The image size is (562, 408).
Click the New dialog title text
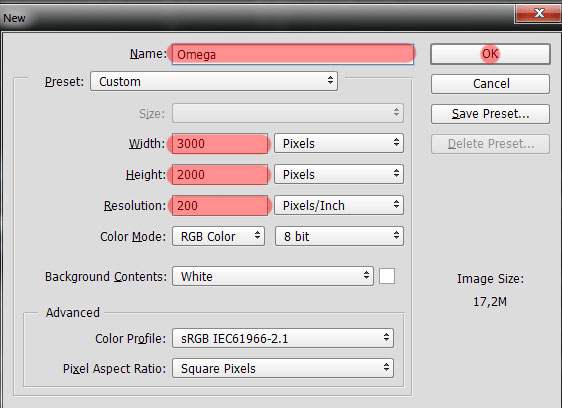point(14,18)
